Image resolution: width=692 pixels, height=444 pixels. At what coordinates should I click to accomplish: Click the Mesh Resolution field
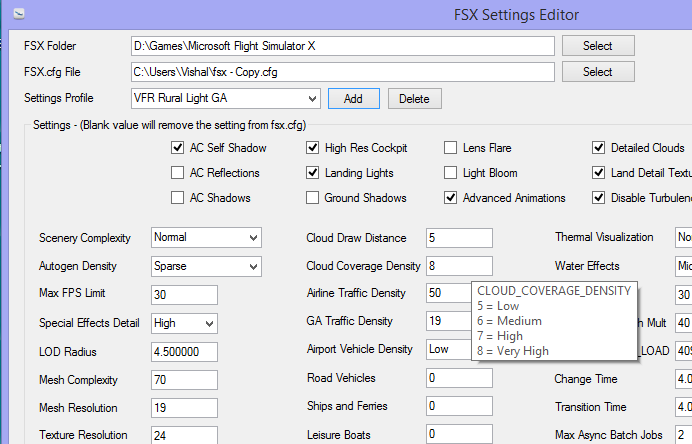point(184,407)
